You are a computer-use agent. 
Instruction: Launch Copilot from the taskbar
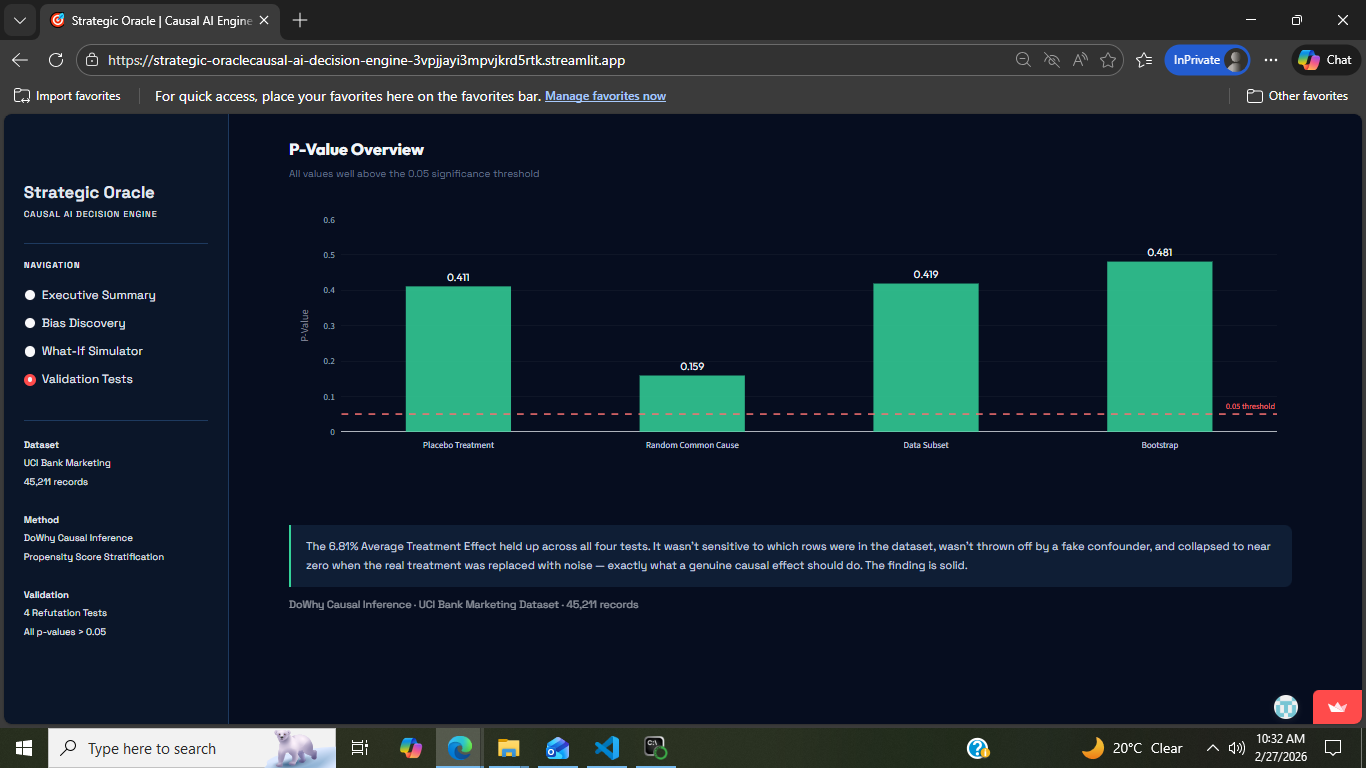pos(411,748)
